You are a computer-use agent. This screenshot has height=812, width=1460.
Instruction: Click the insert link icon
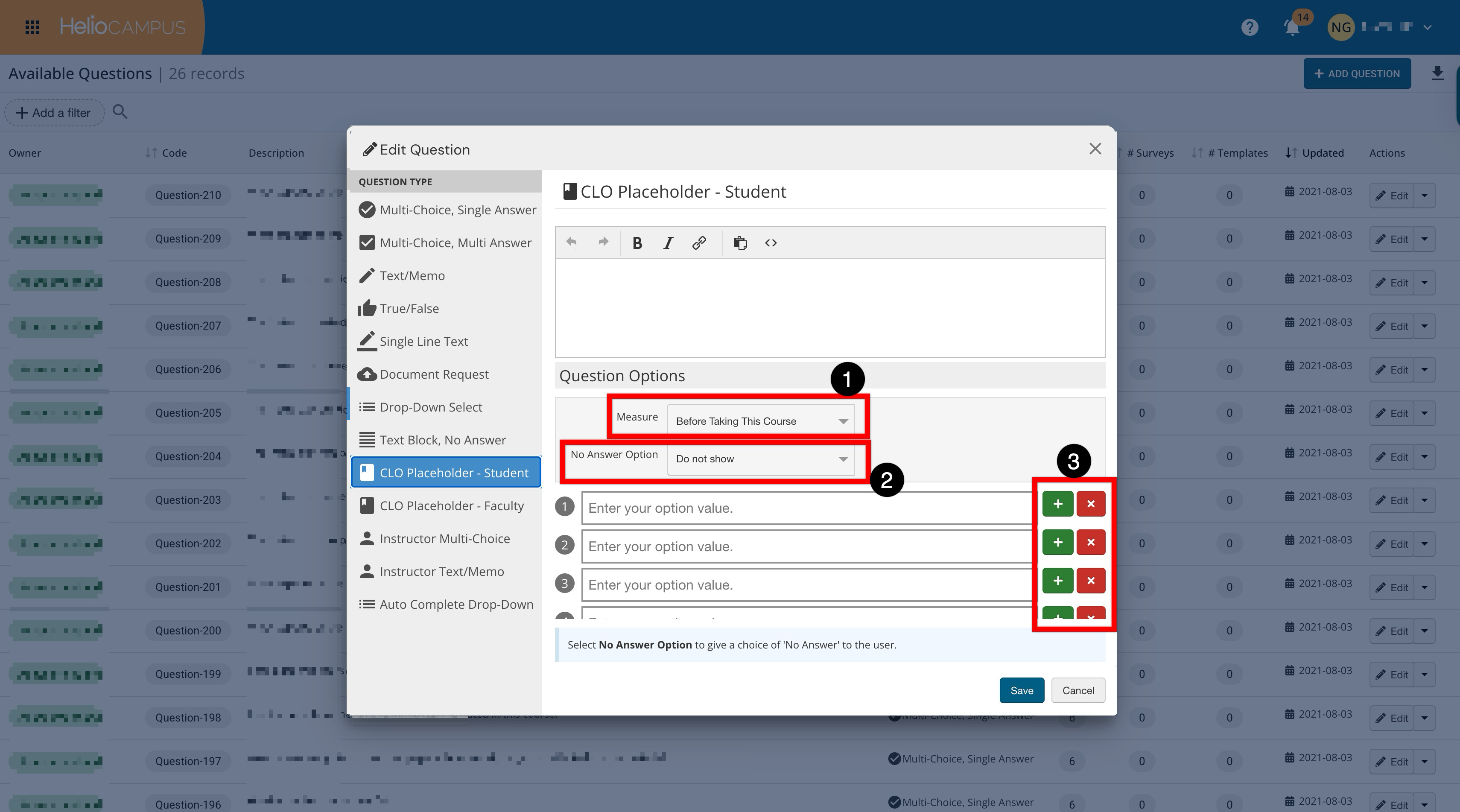point(699,243)
